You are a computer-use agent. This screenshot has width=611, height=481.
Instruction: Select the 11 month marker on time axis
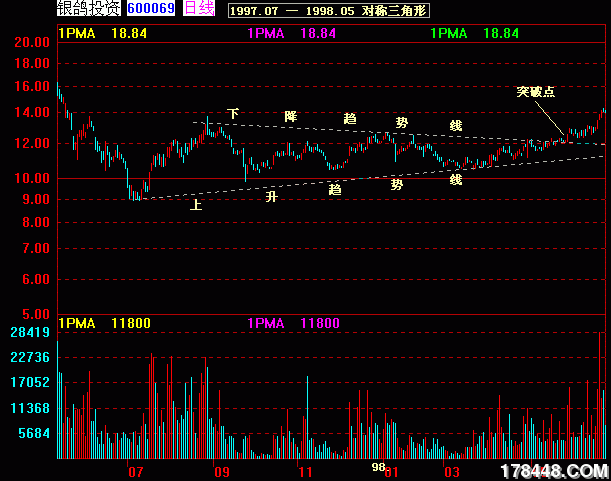point(306,472)
